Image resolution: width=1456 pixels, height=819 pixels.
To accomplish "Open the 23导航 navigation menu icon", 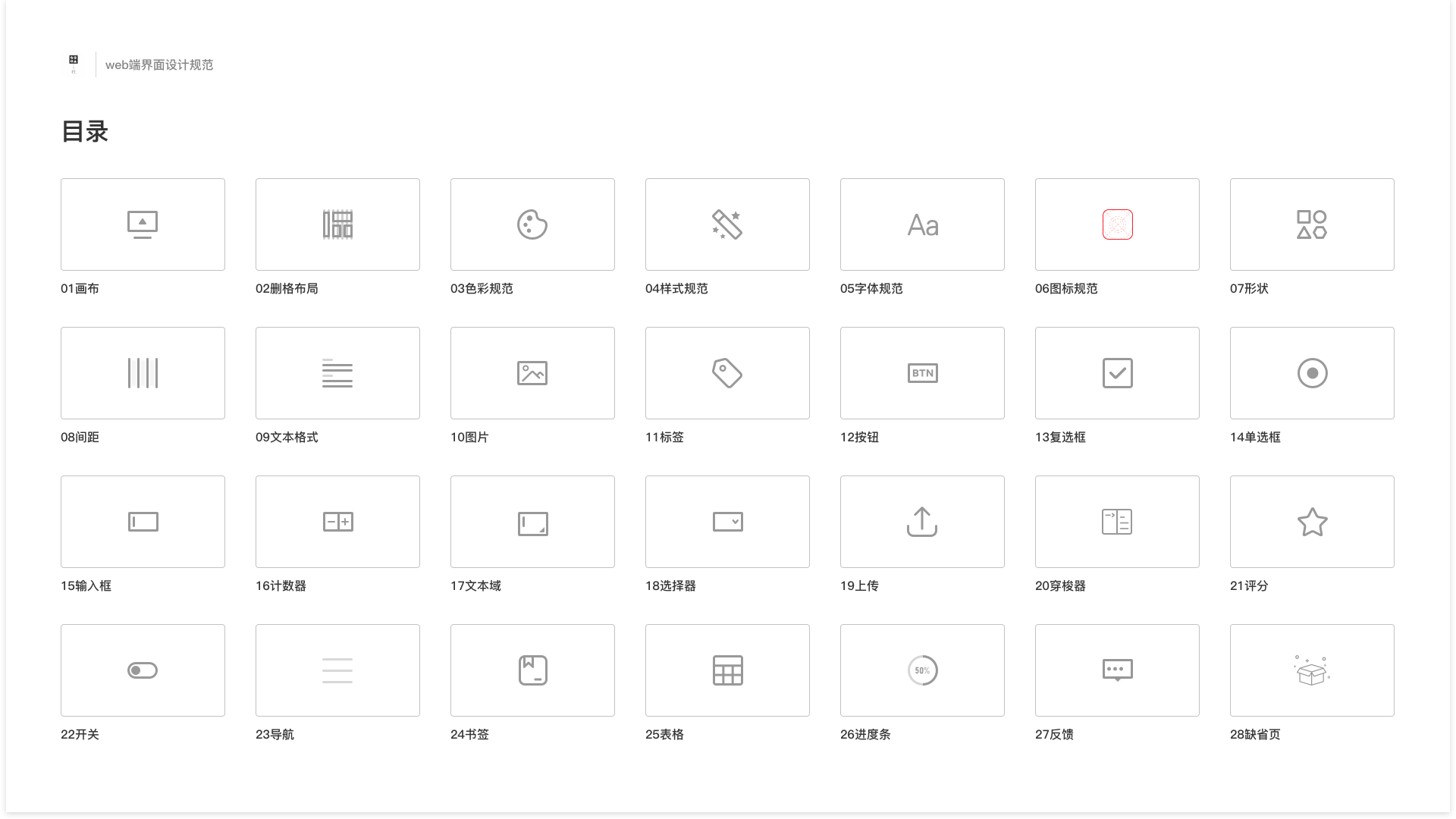I will [x=337, y=670].
